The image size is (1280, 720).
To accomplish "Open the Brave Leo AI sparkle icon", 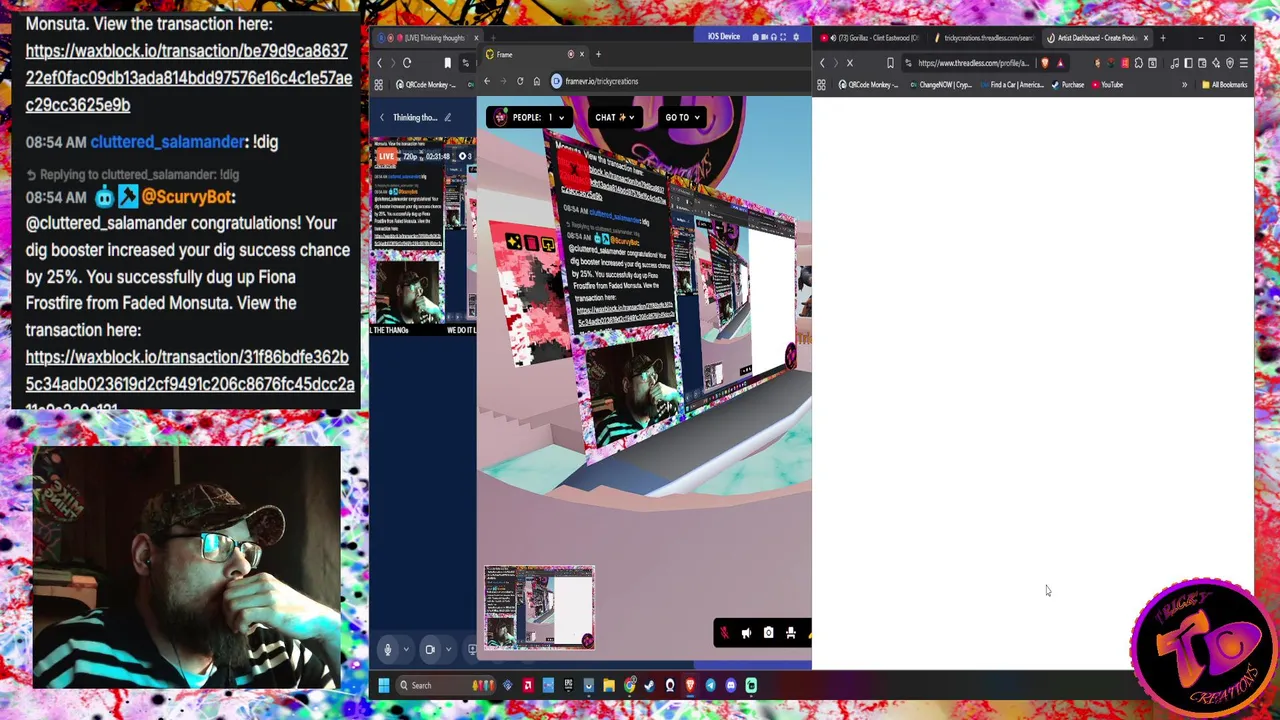I will [1216, 62].
